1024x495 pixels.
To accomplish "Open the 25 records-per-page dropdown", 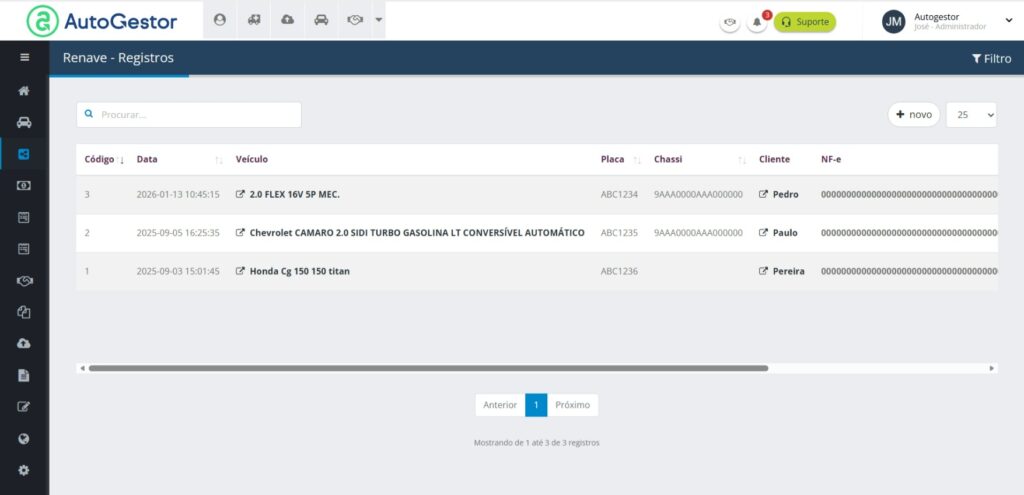I will [971, 115].
